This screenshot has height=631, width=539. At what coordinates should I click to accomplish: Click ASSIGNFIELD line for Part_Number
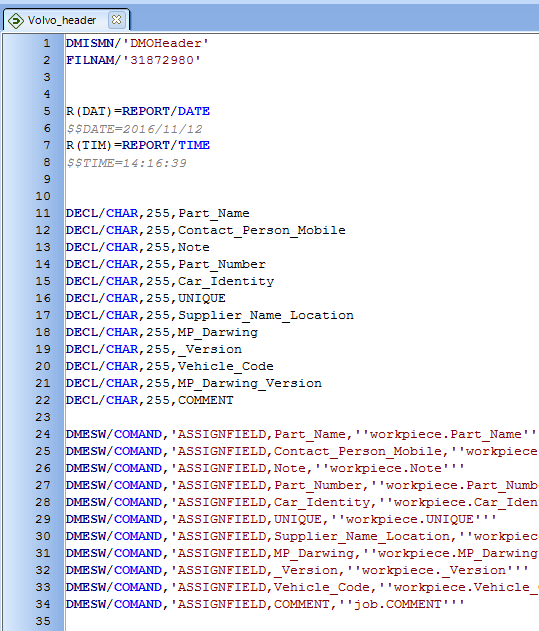pyautogui.click(x=302, y=485)
